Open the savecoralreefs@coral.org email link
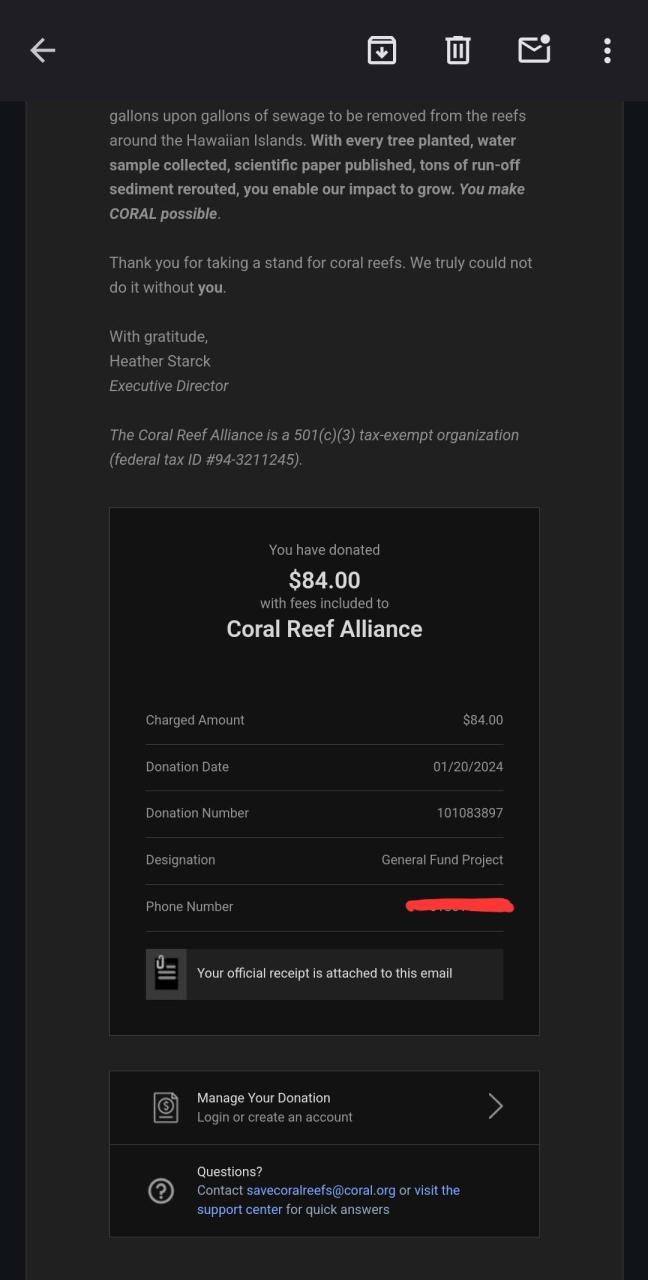 tap(321, 1190)
